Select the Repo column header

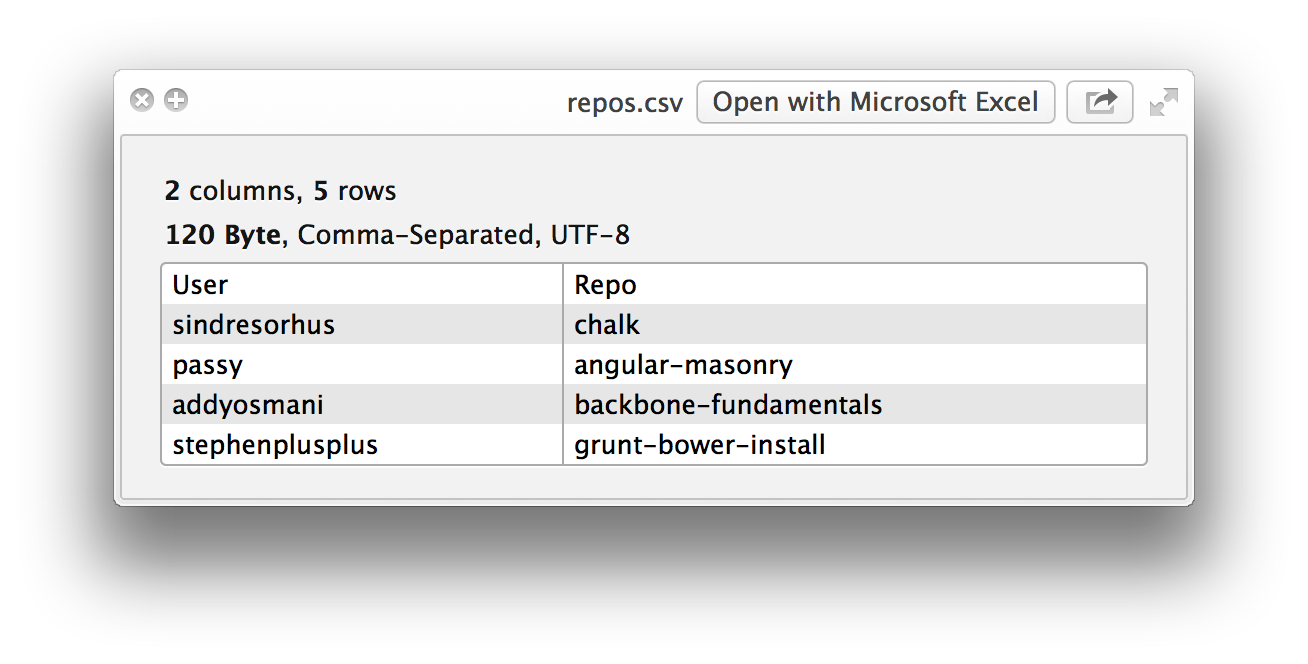605,285
